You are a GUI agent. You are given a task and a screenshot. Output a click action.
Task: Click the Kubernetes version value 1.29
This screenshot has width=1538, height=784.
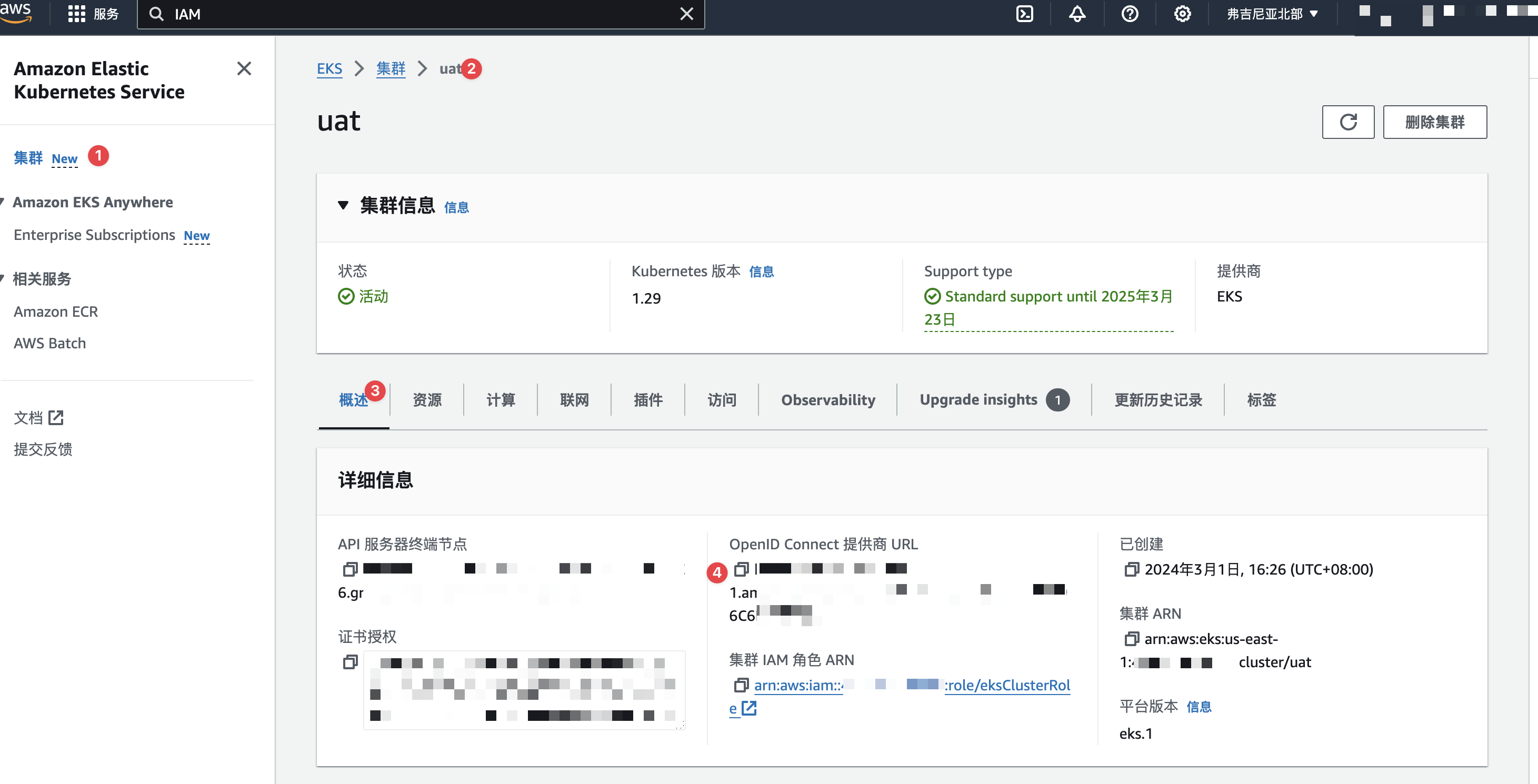click(646, 298)
